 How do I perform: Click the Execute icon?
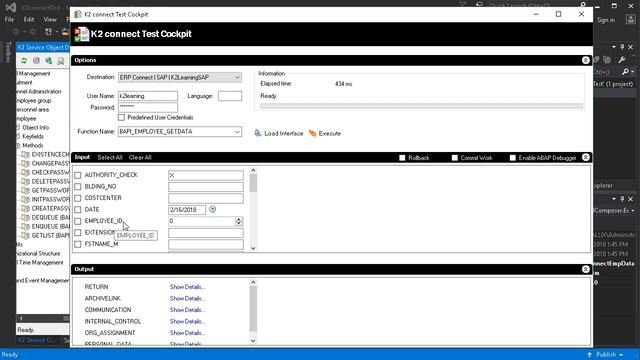(313, 133)
